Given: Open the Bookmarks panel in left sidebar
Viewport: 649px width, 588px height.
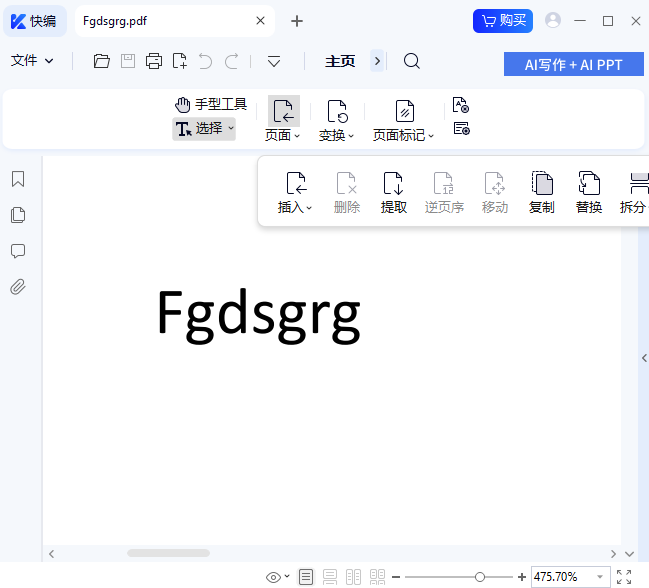Looking at the screenshot, I should [18, 179].
